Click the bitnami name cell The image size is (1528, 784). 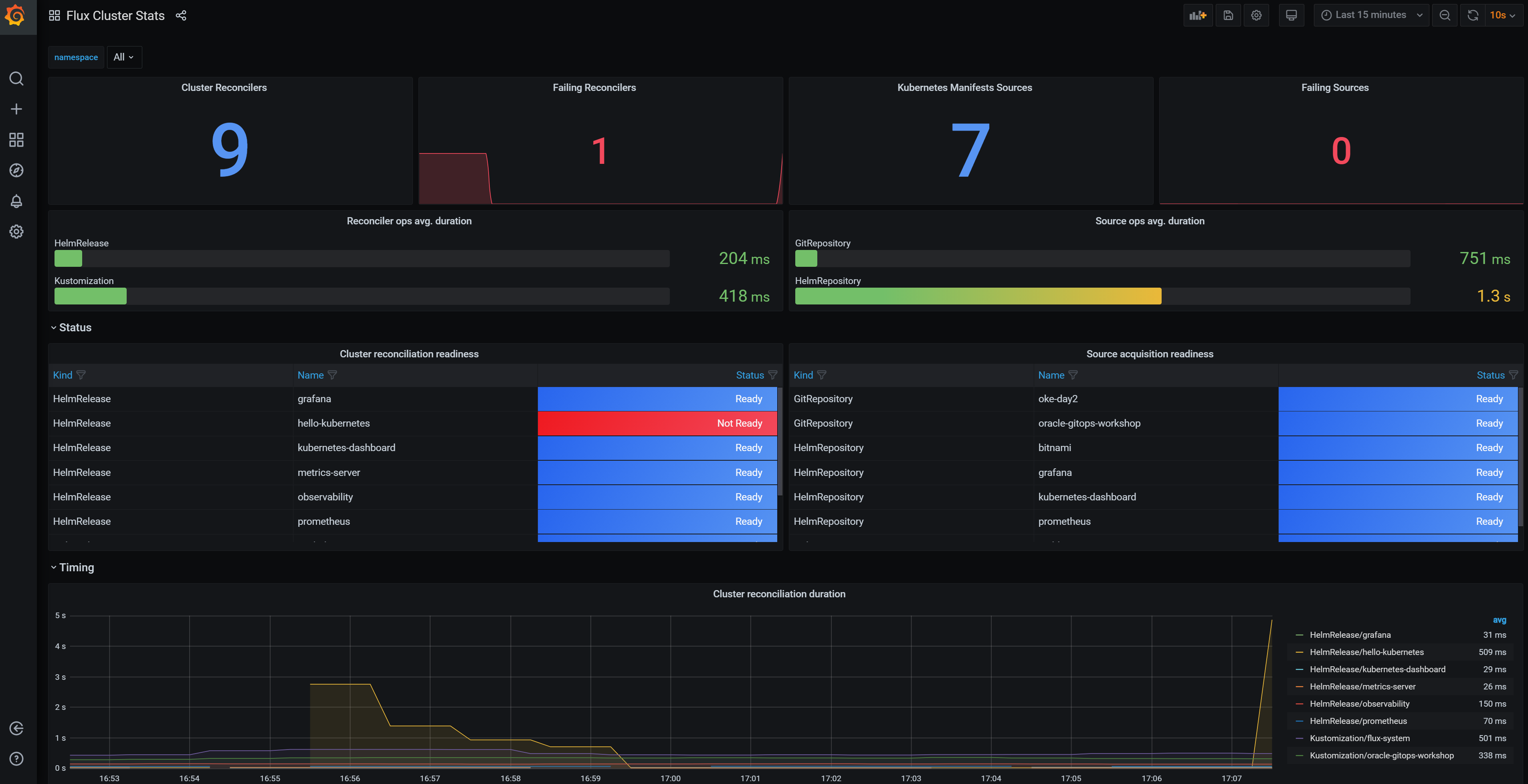[1155, 448]
